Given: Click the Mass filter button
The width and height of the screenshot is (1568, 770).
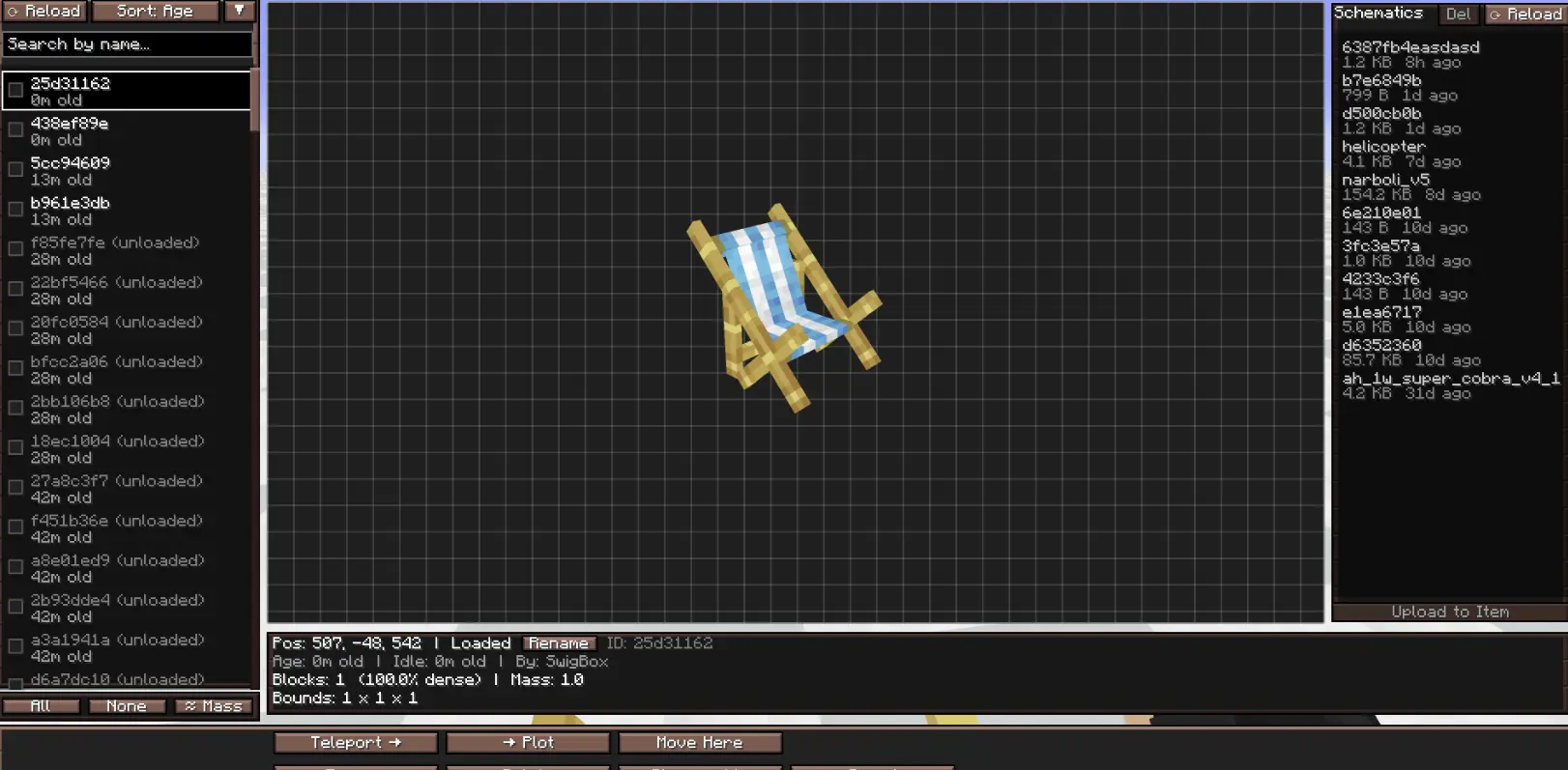Looking at the screenshot, I should [x=214, y=706].
